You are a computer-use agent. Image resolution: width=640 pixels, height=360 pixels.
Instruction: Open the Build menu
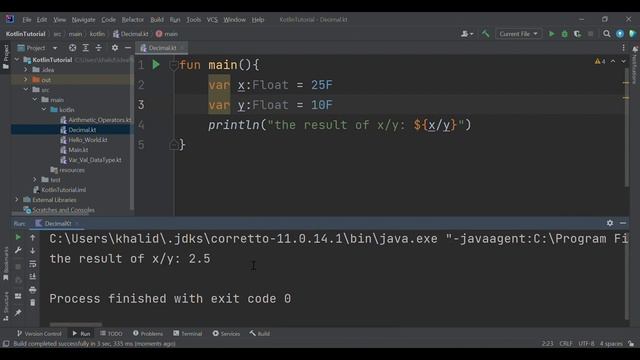coord(157,20)
